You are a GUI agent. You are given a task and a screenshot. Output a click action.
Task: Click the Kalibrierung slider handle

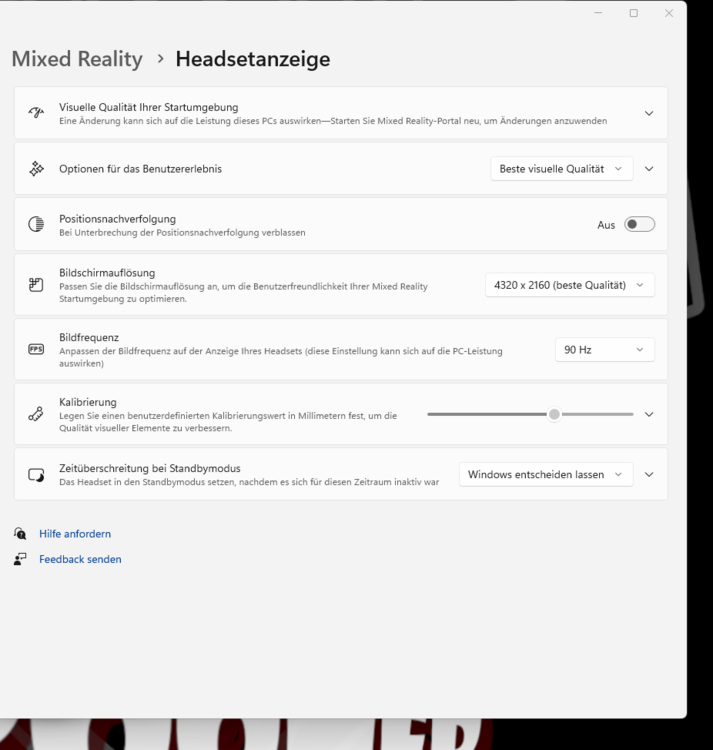(x=554, y=414)
